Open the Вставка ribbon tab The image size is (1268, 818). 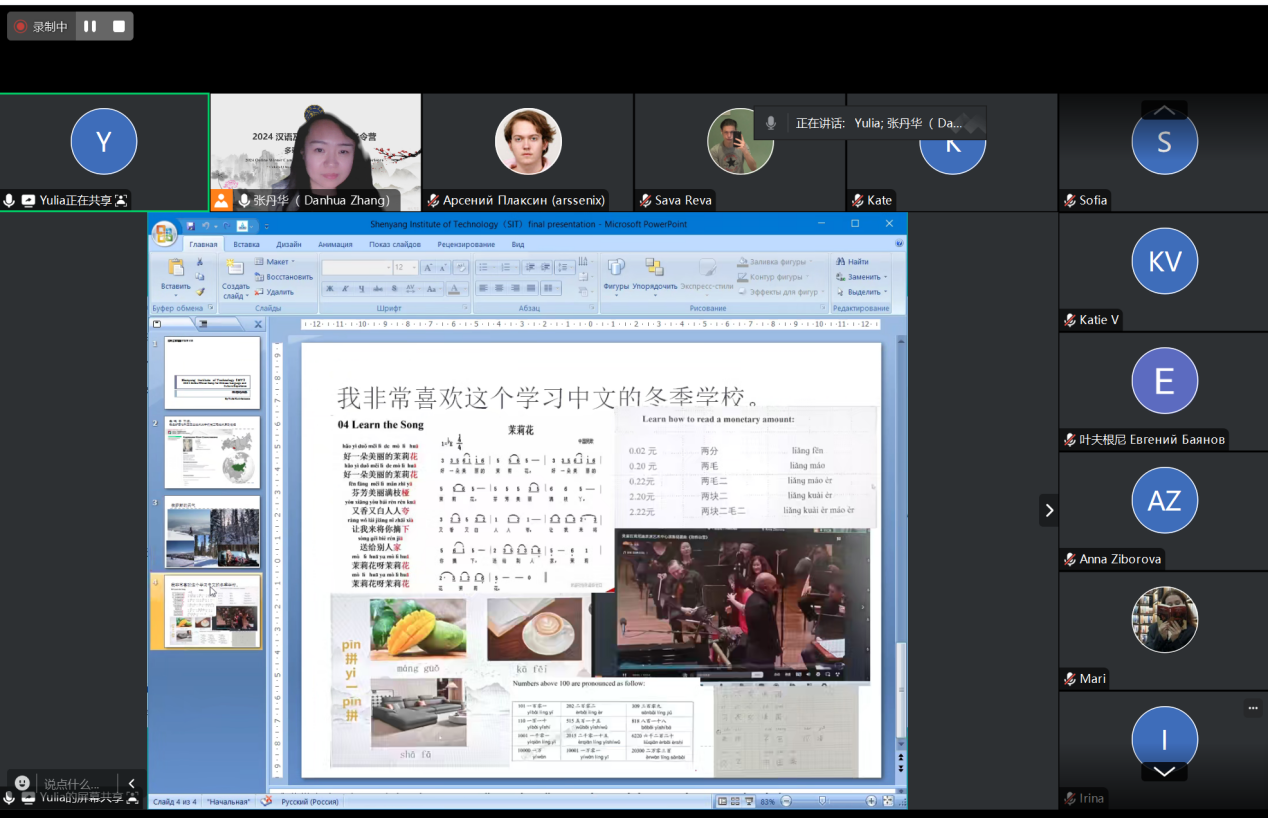(x=246, y=244)
